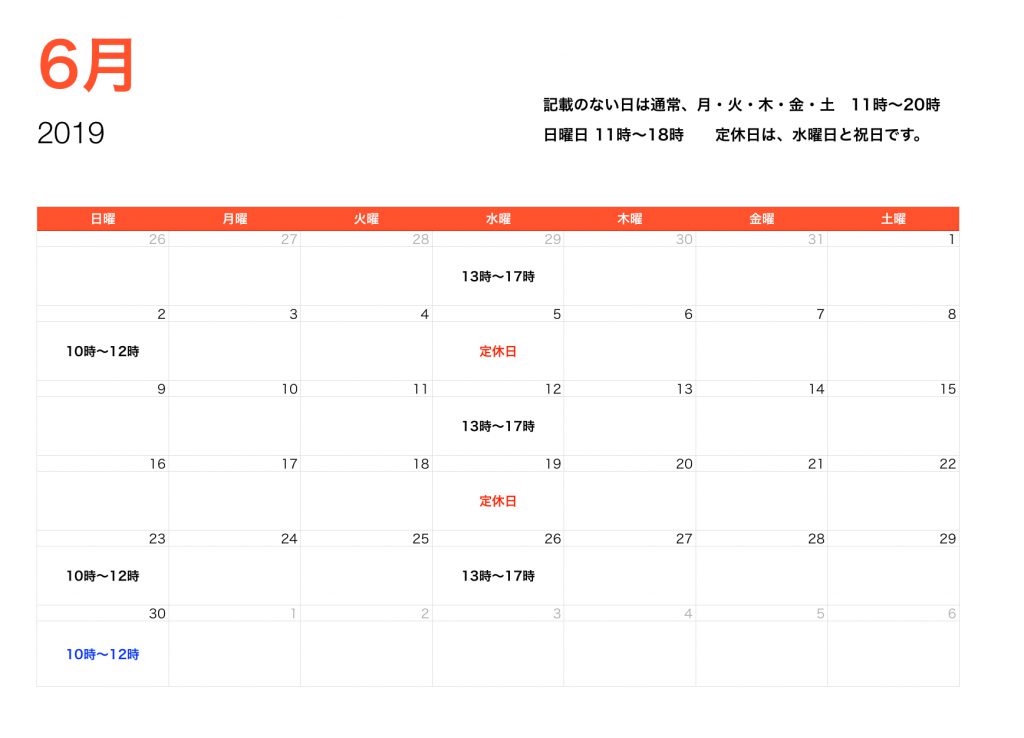Click the grayed-out date 31 cell
This screenshot has height=738, width=1024.
click(816, 239)
